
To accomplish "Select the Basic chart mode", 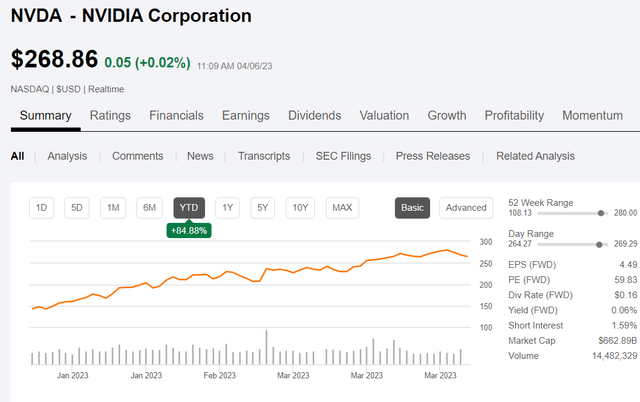I will (412, 208).
